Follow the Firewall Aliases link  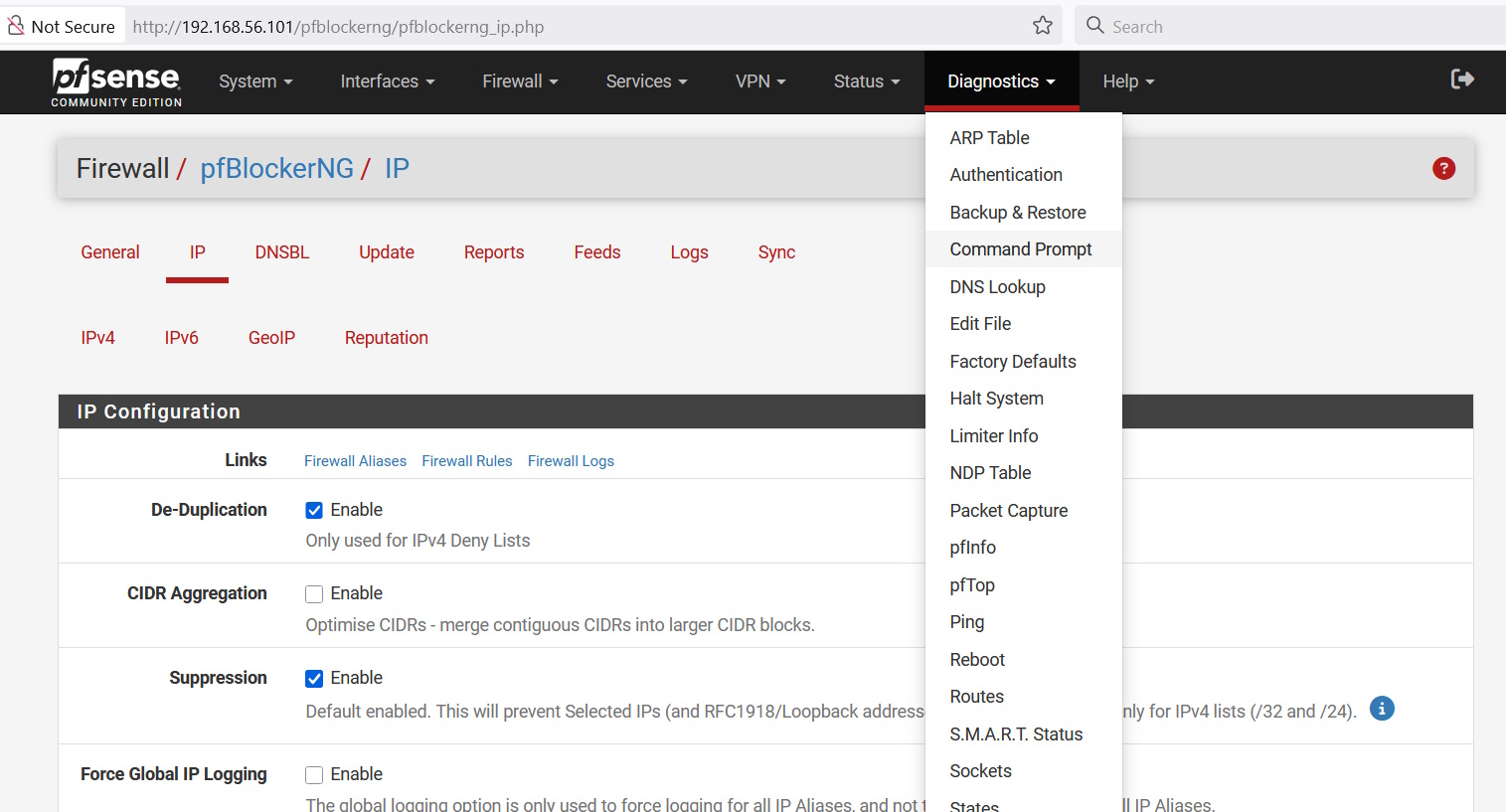coord(355,461)
